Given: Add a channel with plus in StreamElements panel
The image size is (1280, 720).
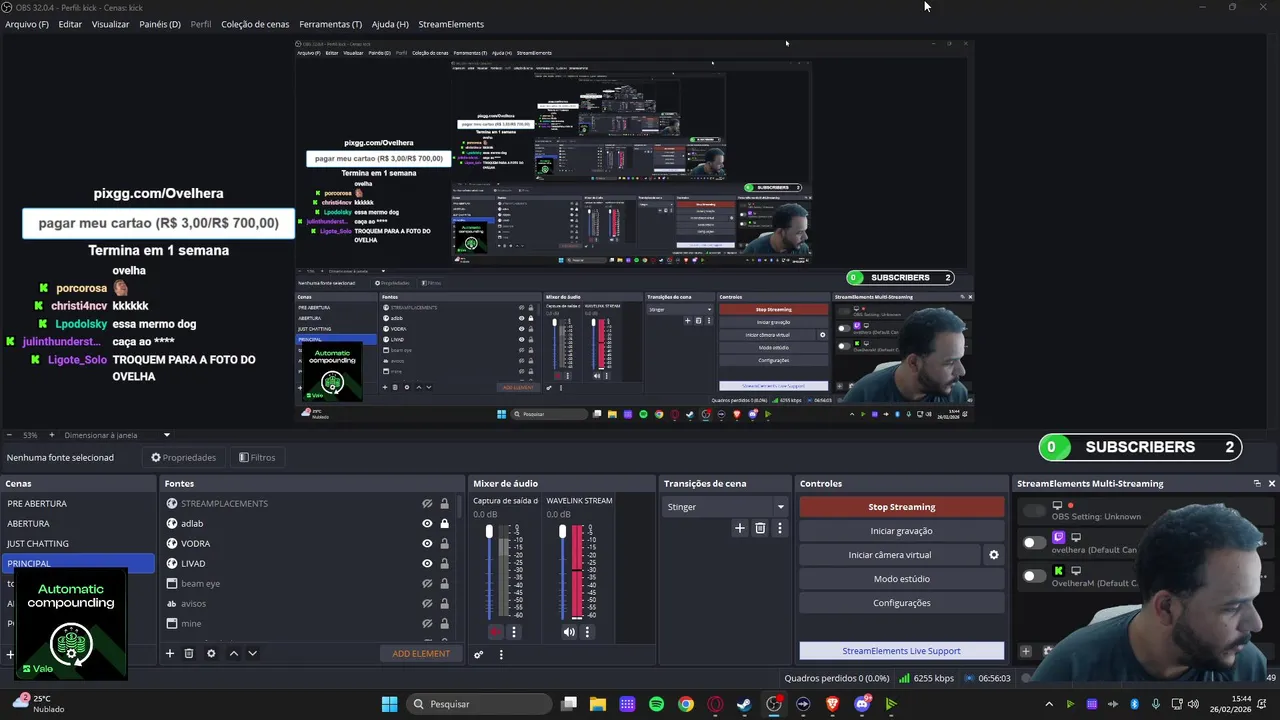Looking at the screenshot, I should pos(1025,651).
